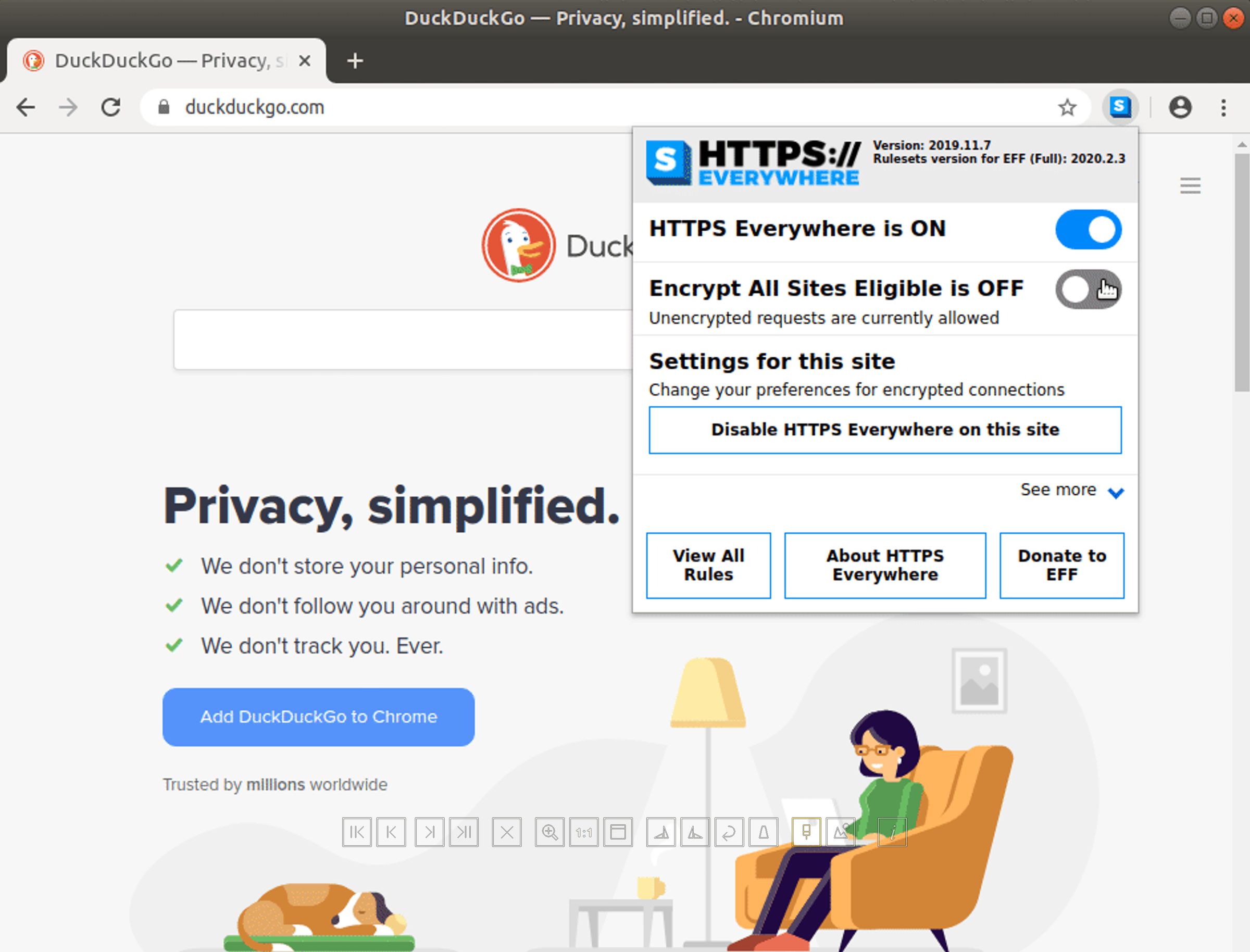Click the address bar input field
1250x952 pixels.
pos(600,107)
